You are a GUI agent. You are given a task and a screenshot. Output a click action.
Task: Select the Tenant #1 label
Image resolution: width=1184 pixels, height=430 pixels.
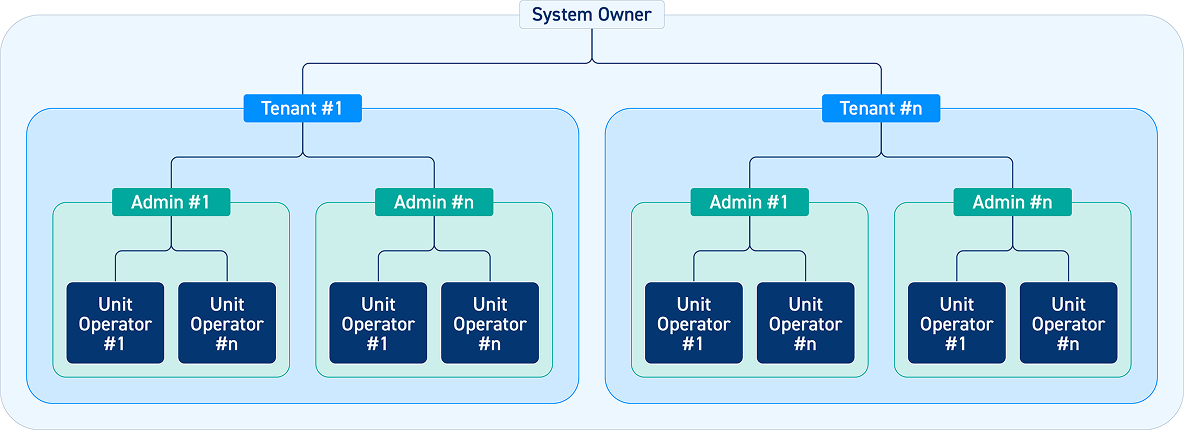click(x=303, y=108)
